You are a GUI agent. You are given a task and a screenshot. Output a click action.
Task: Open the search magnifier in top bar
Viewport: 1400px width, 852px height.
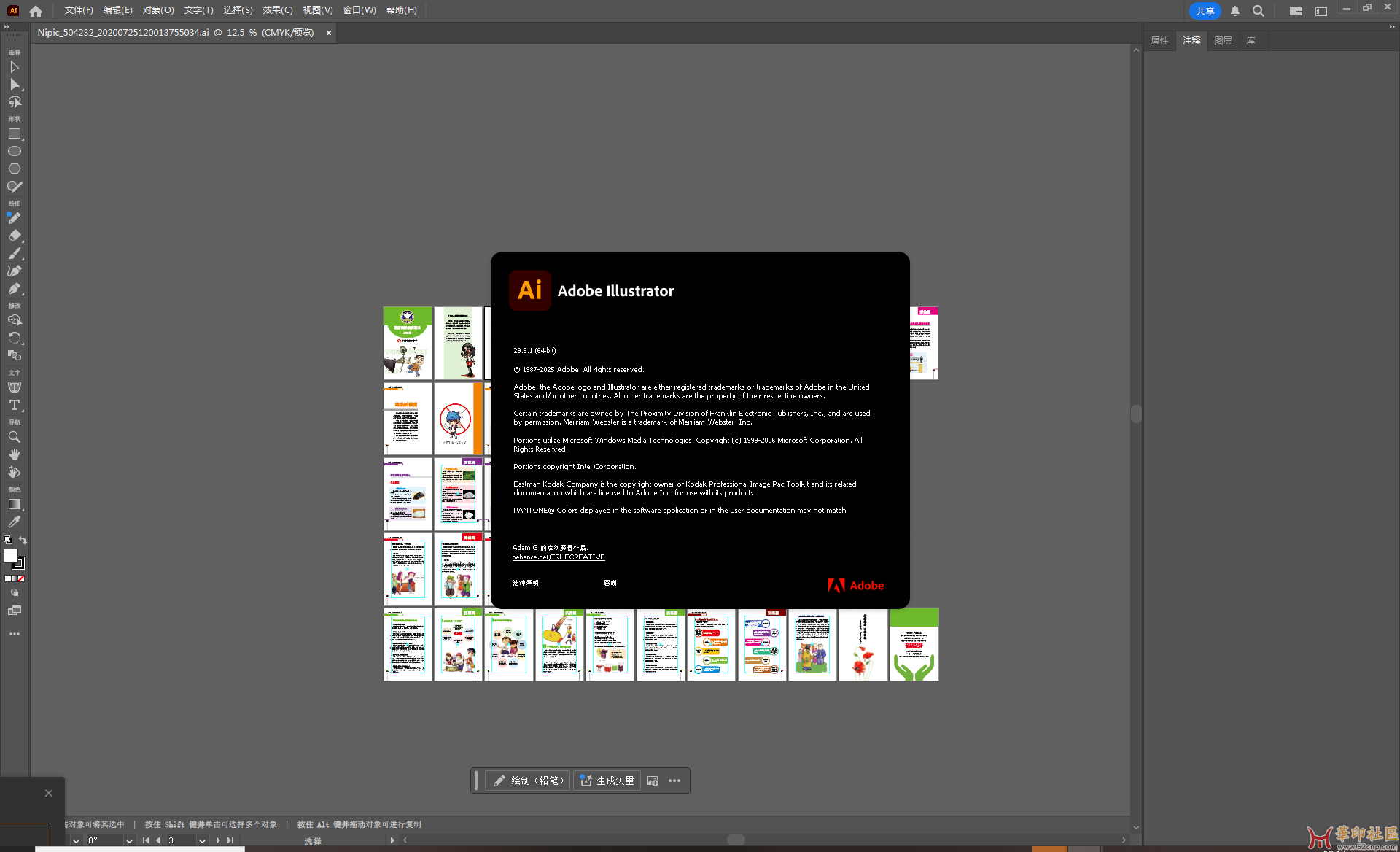click(x=1259, y=11)
